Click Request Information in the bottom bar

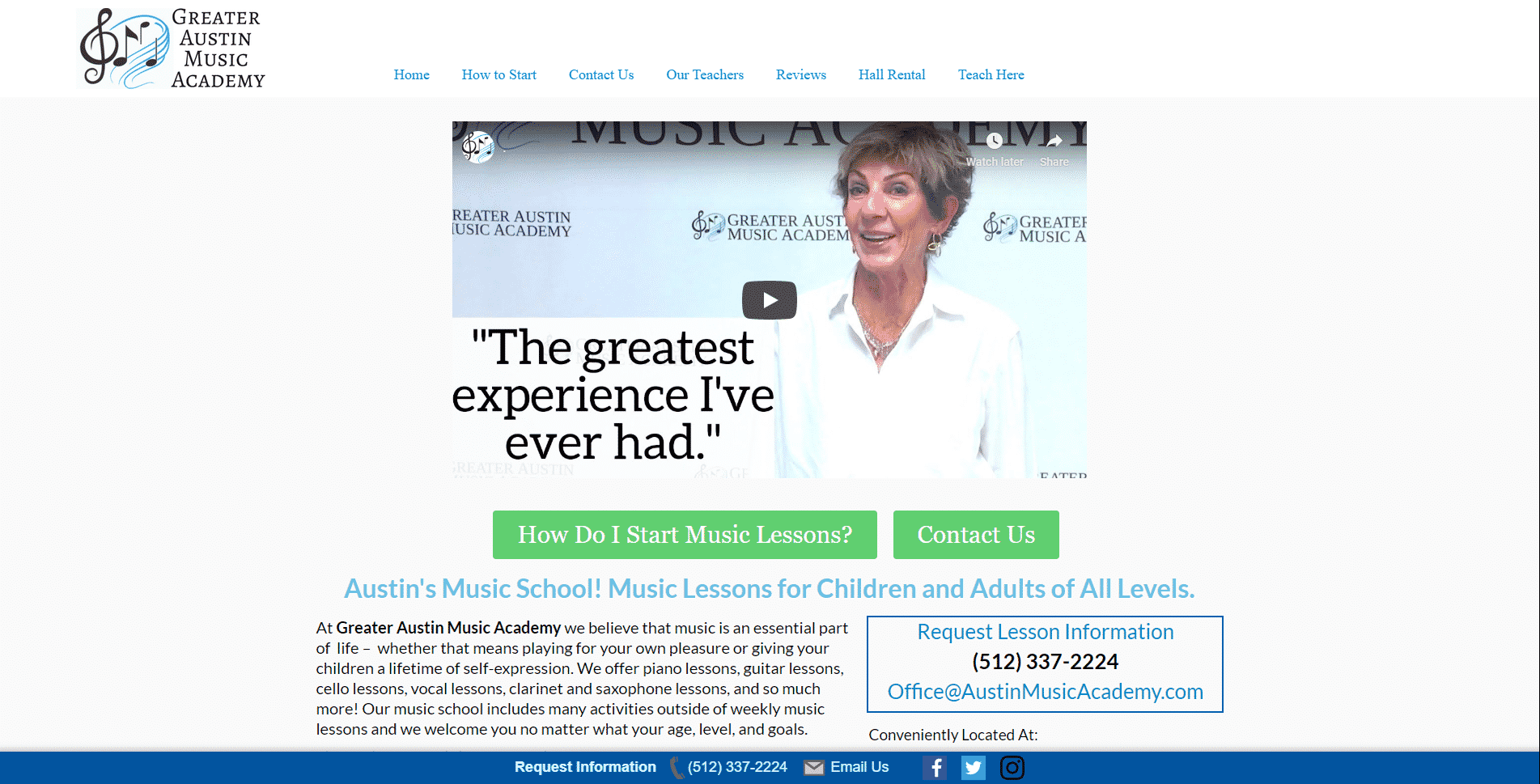(585, 767)
